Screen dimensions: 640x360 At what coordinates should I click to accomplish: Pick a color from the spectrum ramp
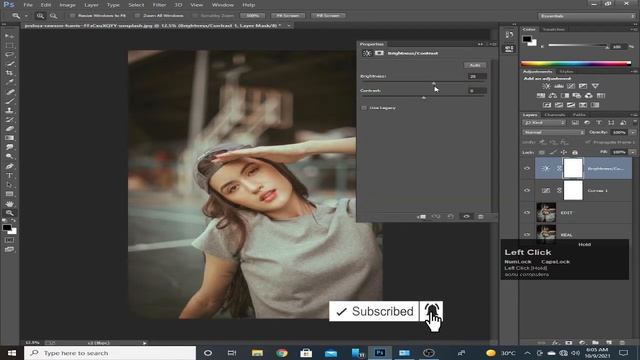point(576,63)
